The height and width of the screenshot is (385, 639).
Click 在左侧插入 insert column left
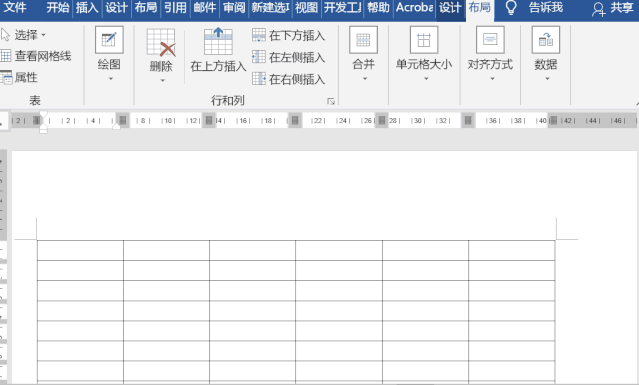coord(289,57)
